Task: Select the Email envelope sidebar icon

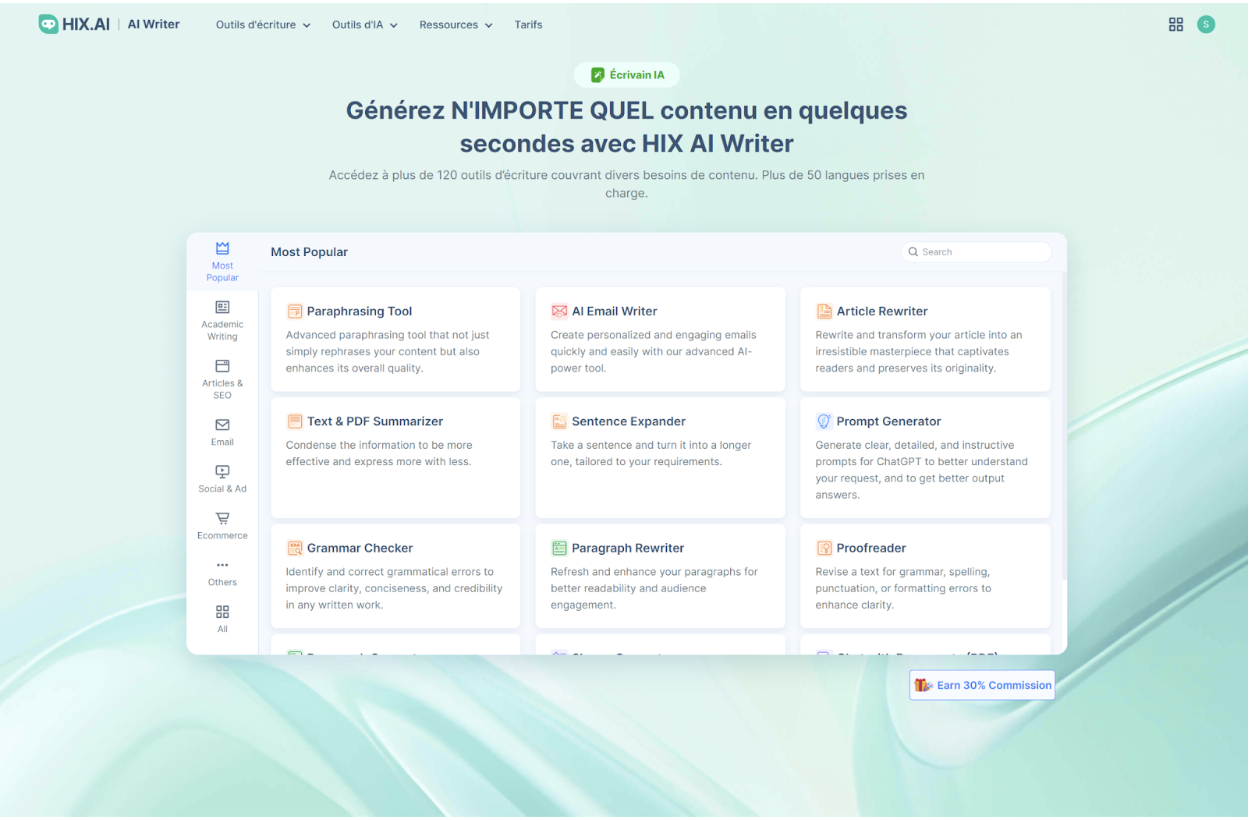Action: point(222,425)
